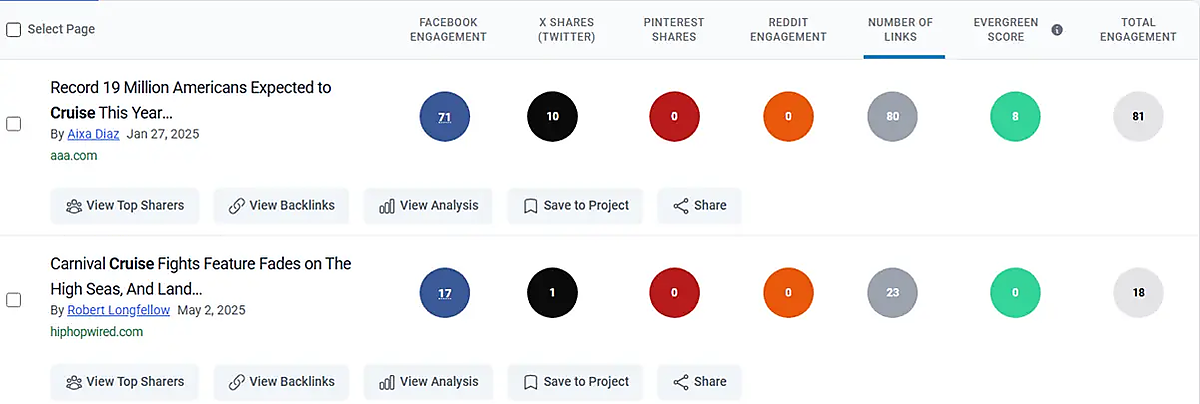1200x404 pixels.
Task: Check the box for the Record 19 Million Americans article
Action: tap(14, 124)
